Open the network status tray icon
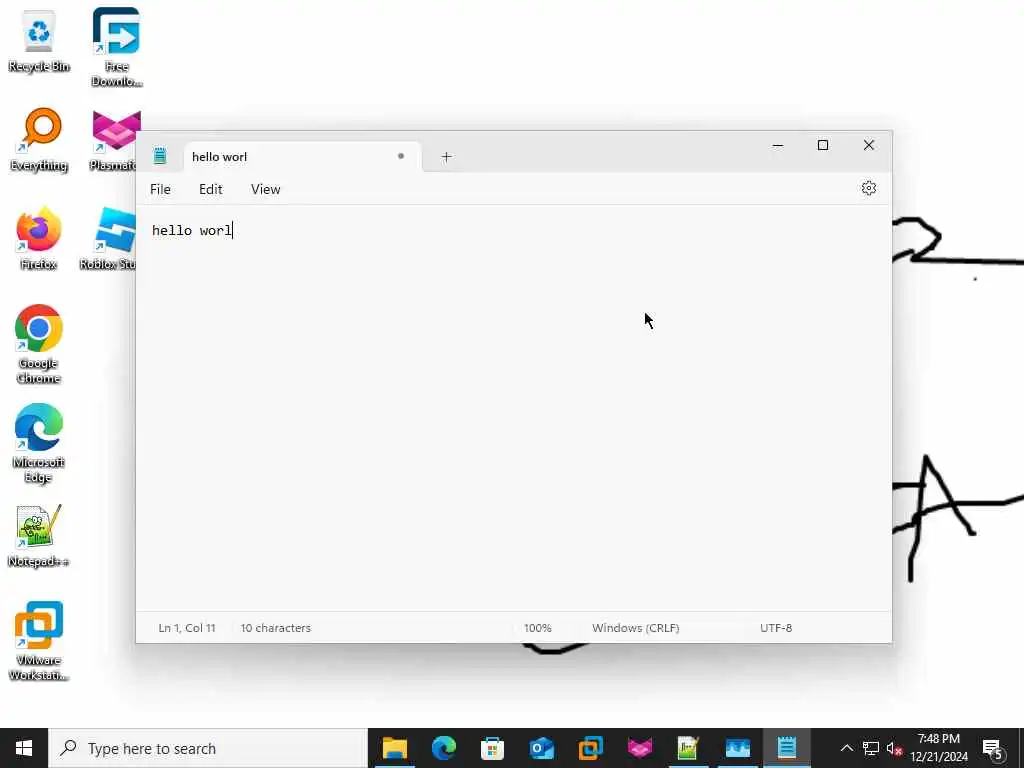The height and width of the screenshot is (768, 1024). tap(870, 748)
